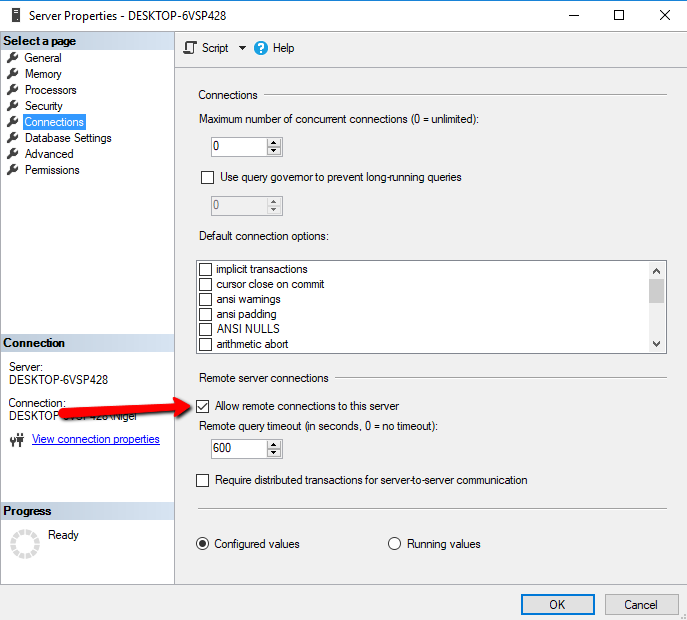Image resolution: width=687 pixels, height=620 pixels.
Task: Select the Running values radio button
Action: pyautogui.click(x=394, y=544)
